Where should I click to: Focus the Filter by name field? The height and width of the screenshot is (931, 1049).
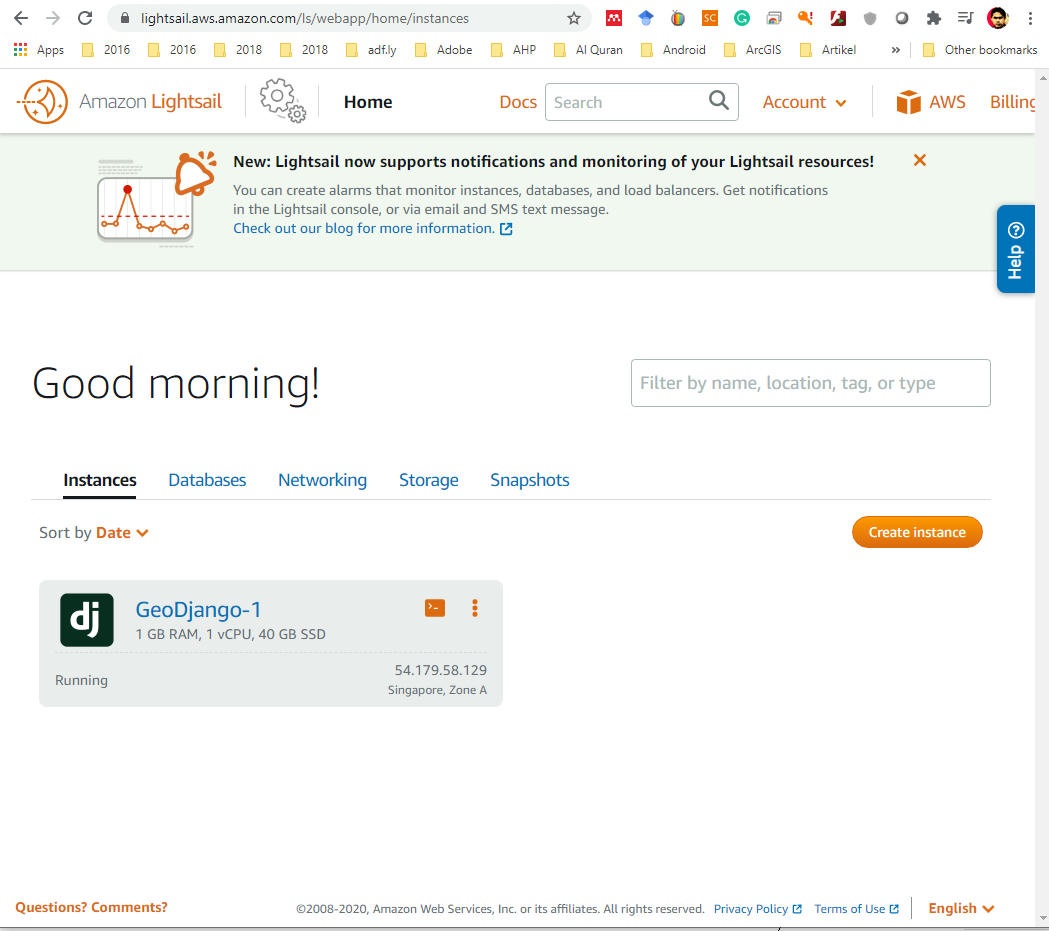tap(811, 383)
